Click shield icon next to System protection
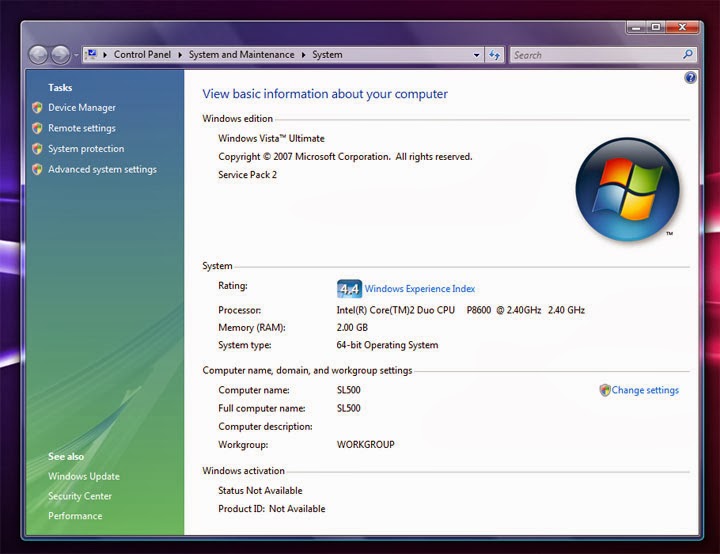720x554 pixels. (37, 149)
